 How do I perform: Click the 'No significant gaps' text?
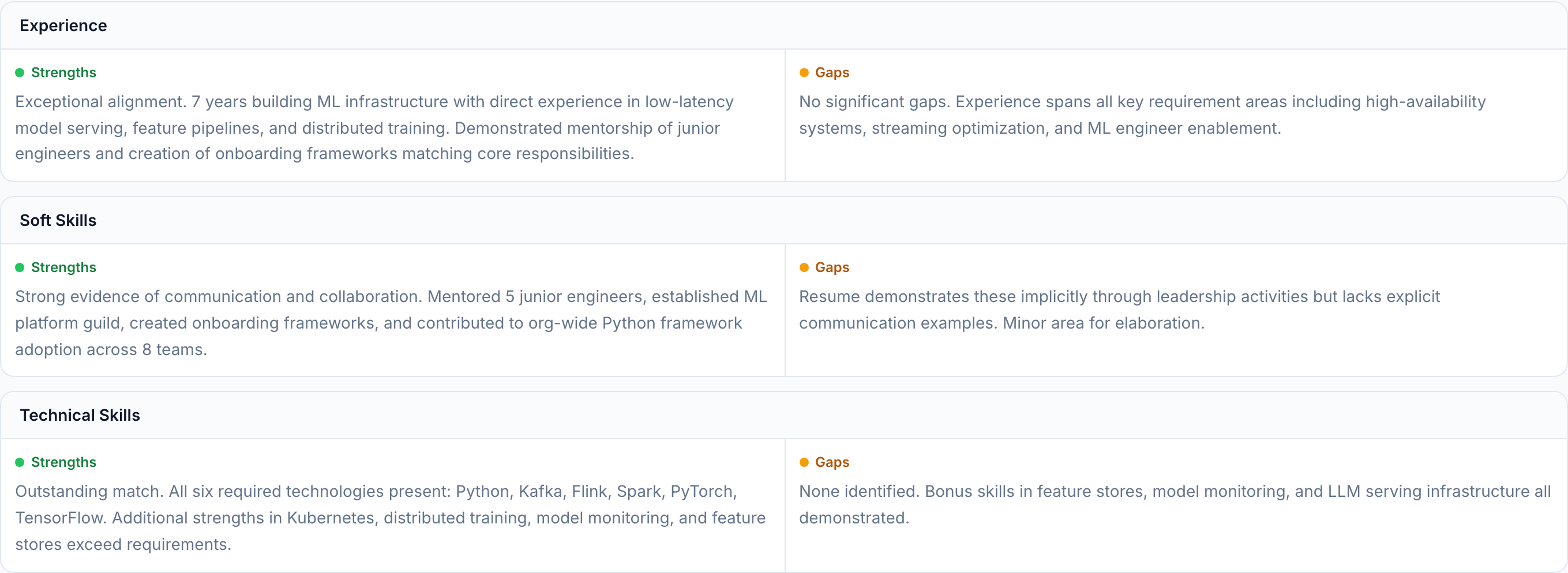pyautogui.click(x=1142, y=115)
